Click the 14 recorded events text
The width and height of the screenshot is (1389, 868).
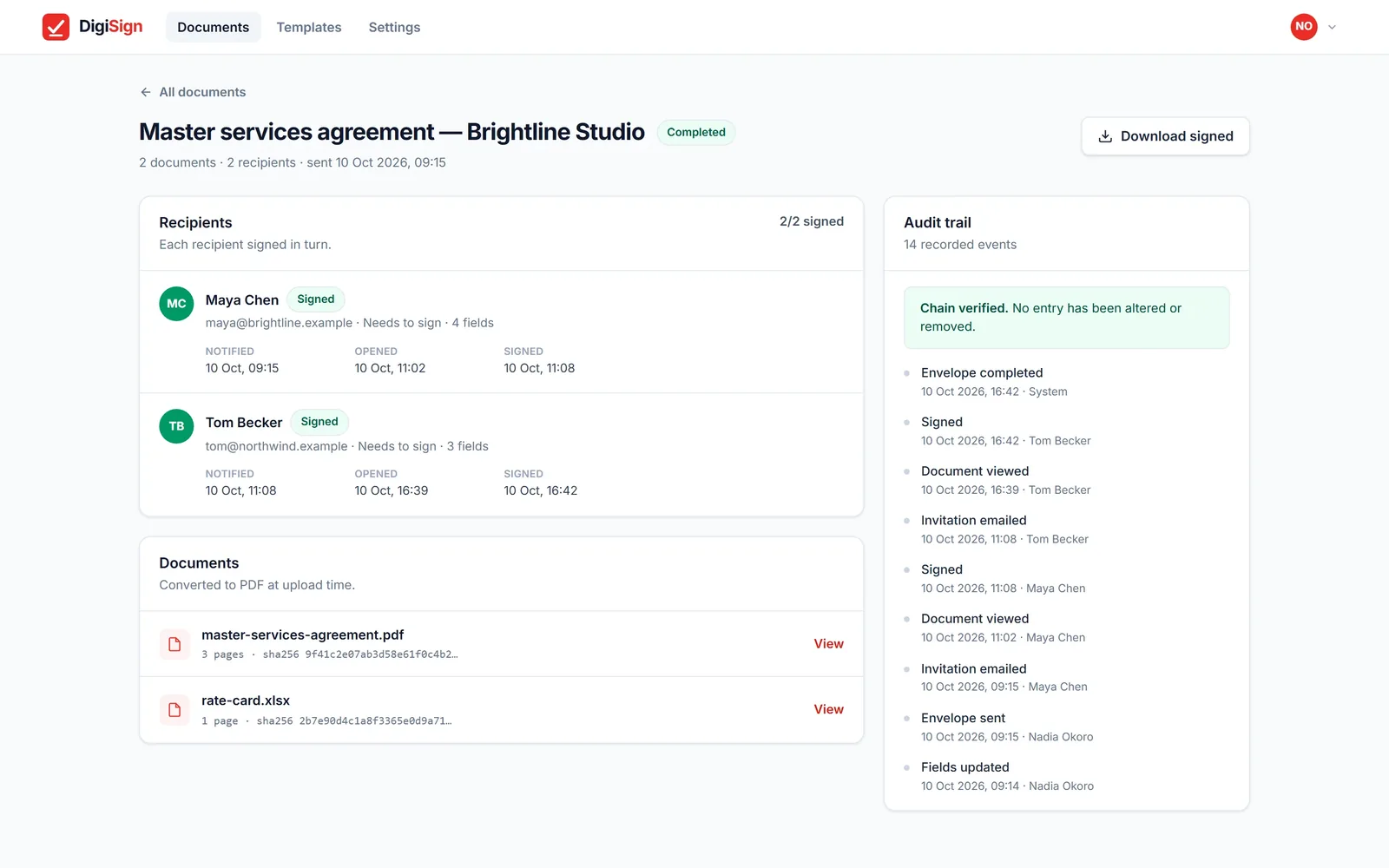tap(959, 245)
